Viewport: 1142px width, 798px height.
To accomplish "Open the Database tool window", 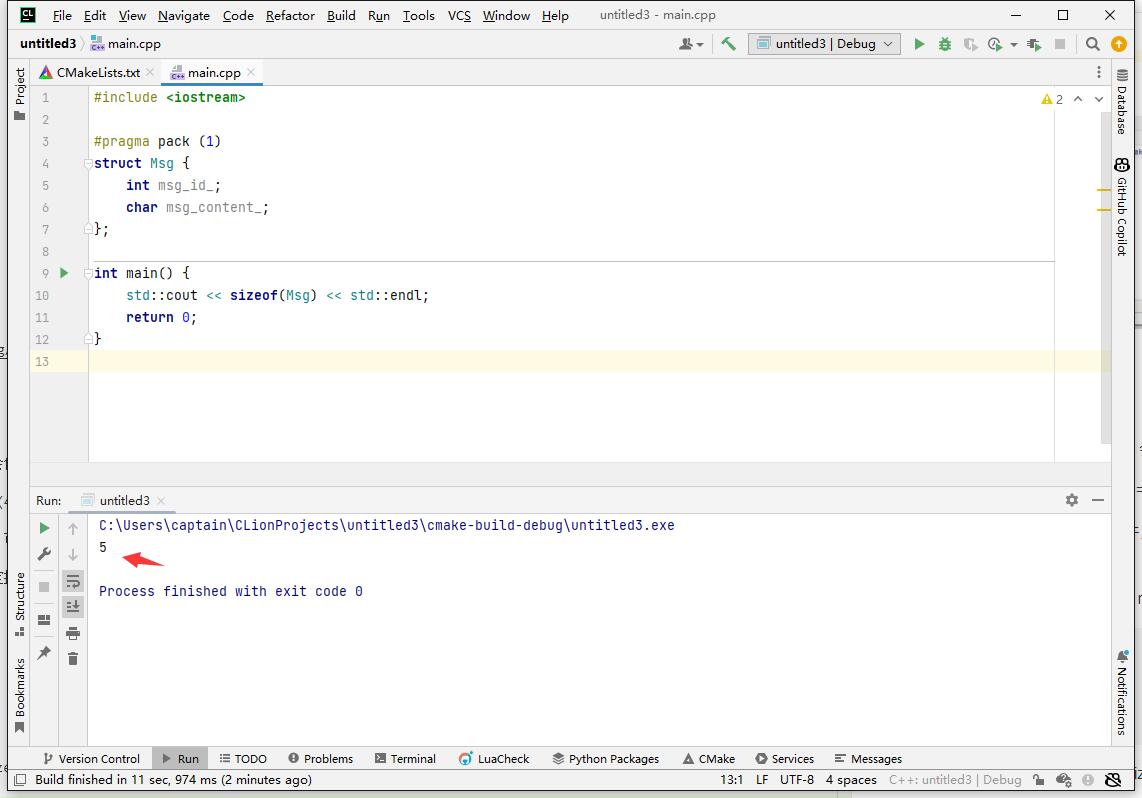I will 1122,101.
